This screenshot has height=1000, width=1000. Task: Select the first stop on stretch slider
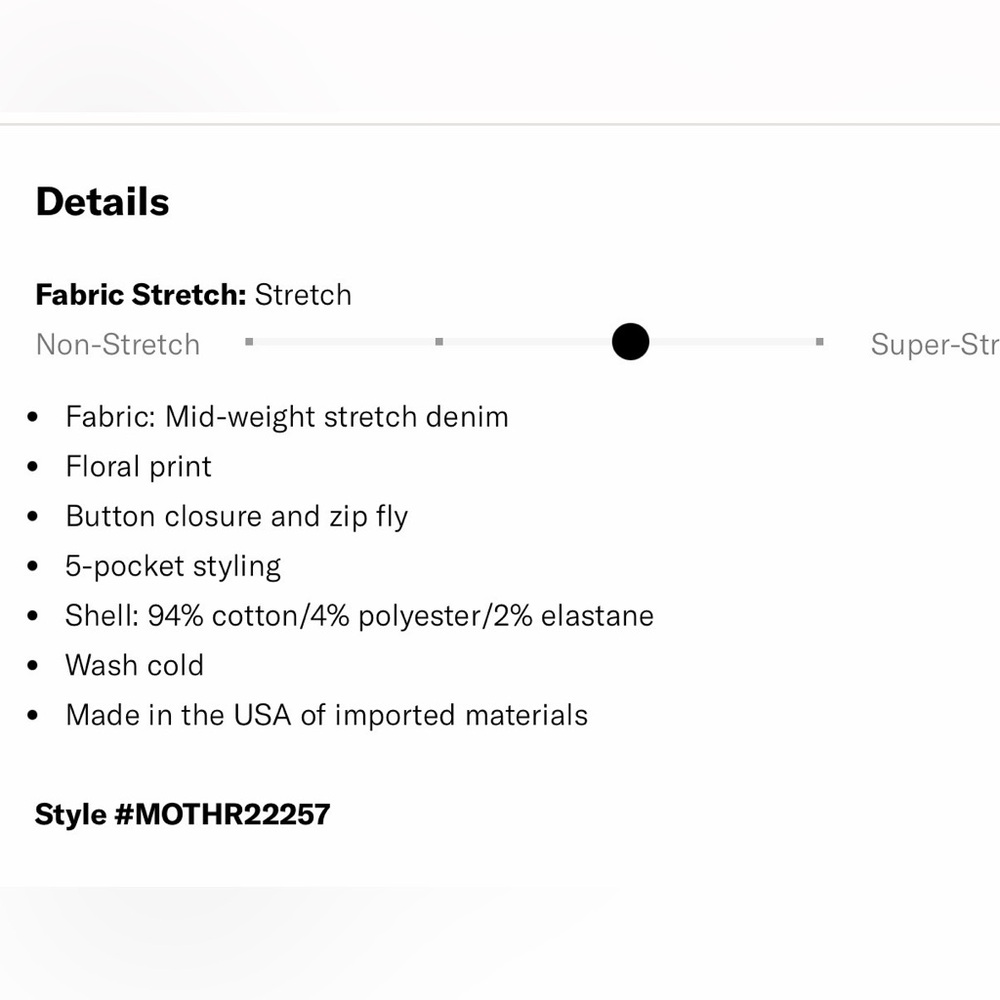pyautogui.click(x=249, y=342)
